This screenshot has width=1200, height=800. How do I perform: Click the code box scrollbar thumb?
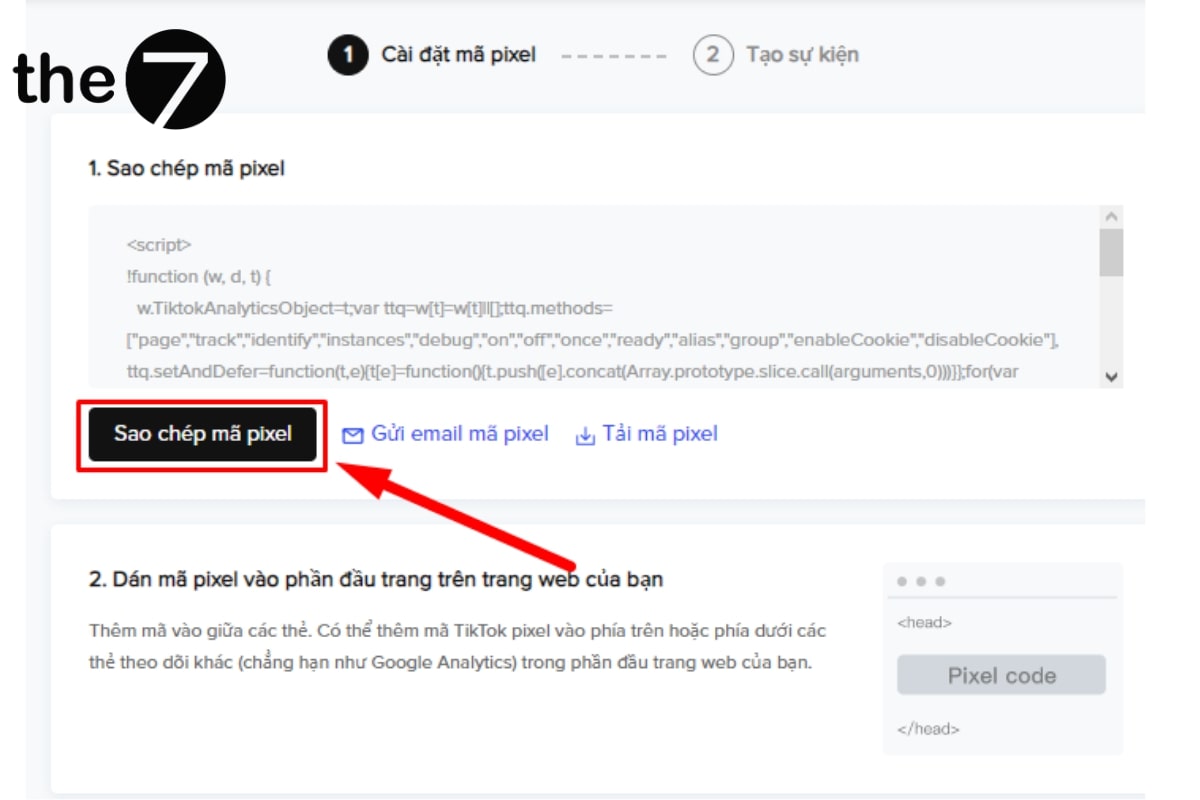[x=1110, y=252]
